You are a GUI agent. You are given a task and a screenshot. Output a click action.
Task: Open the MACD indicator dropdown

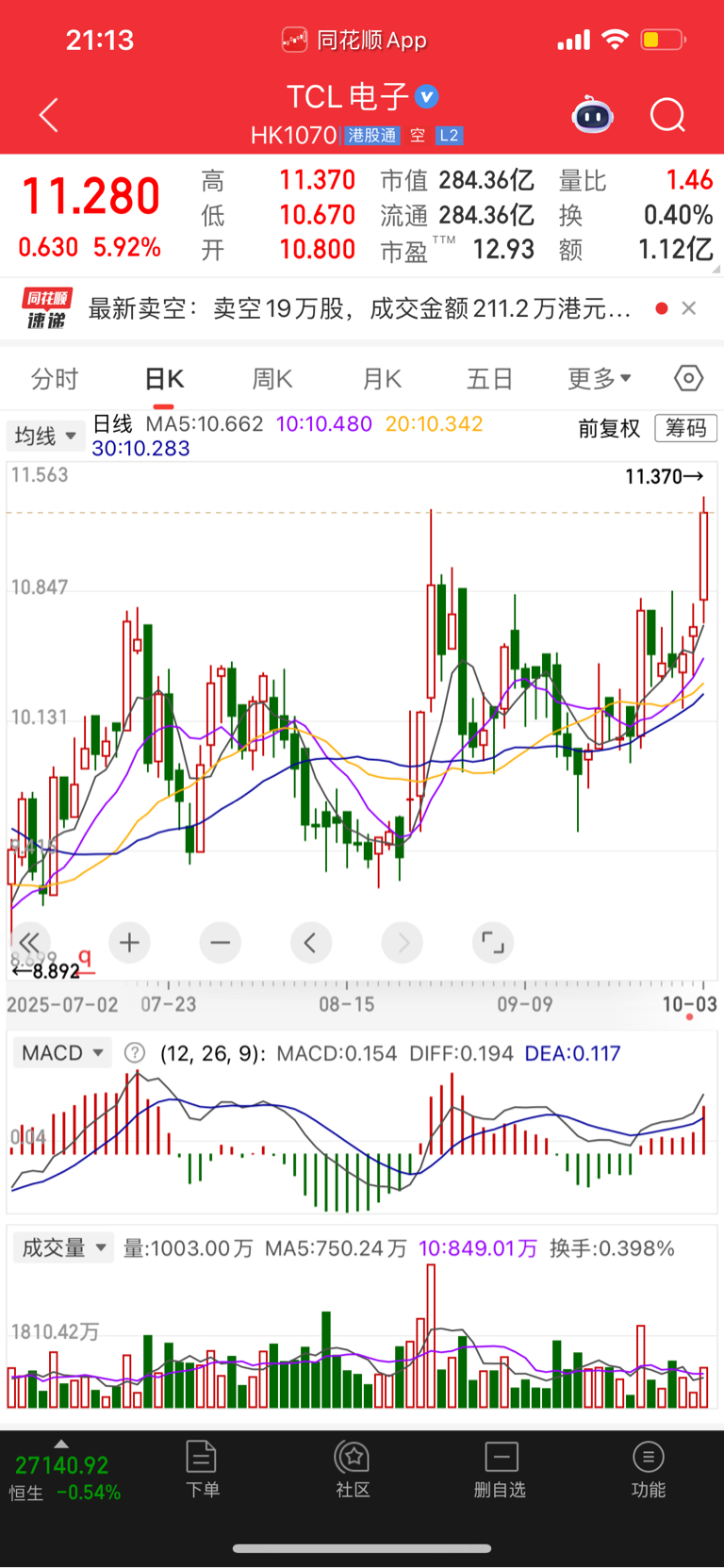tap(62, 1052)
